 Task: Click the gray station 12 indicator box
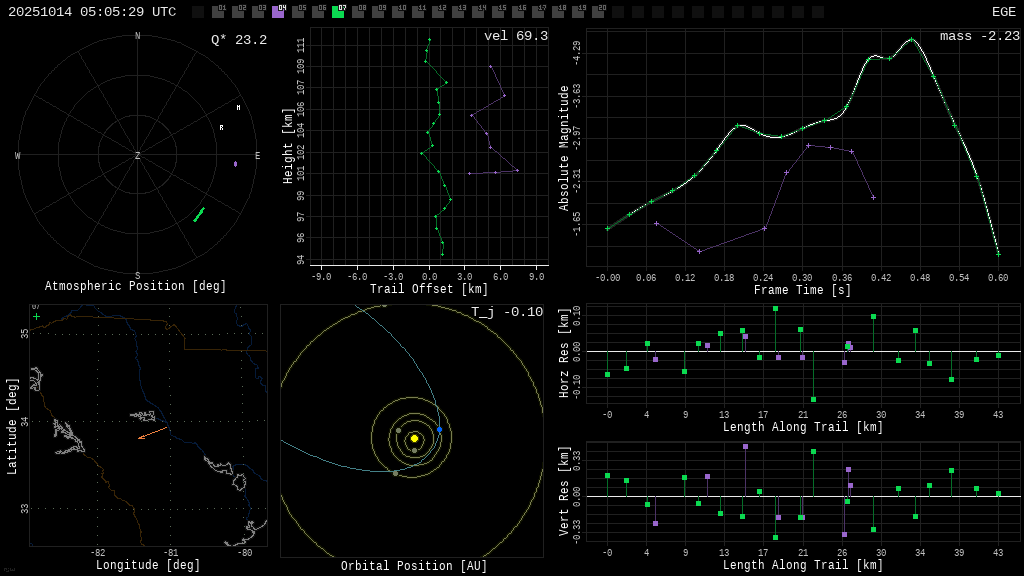438,12
